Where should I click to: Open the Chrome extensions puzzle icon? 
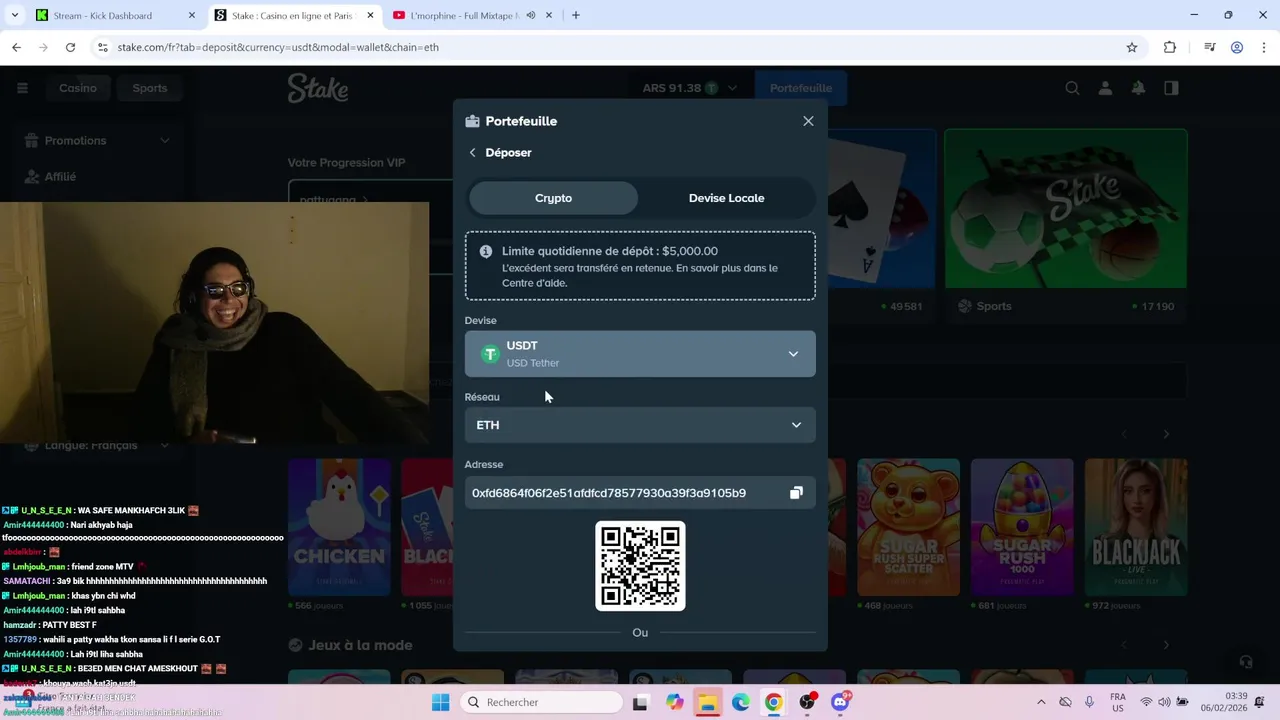pyautogui.click(x=1170, y=47)
